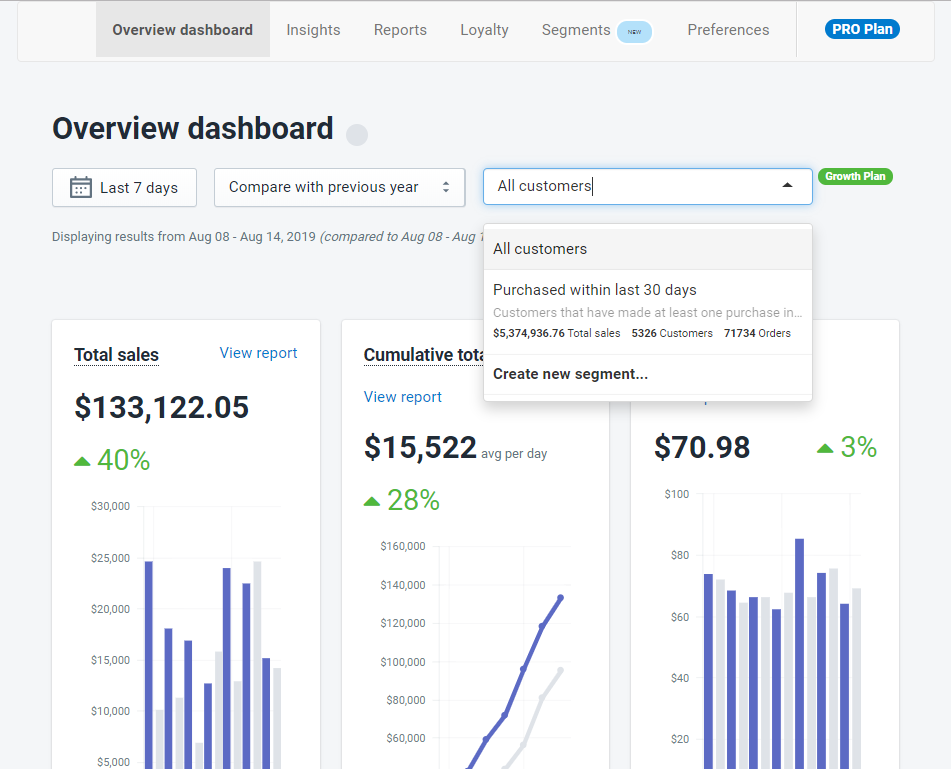Open the Preferences tab
Screen dimensions: 951x769
728,30
